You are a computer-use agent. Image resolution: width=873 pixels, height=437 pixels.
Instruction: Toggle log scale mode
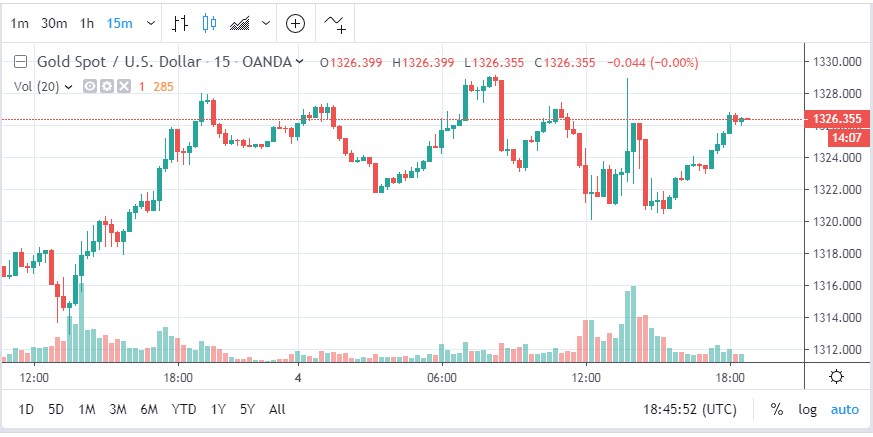pyautogui.click(x=807, y=410)
